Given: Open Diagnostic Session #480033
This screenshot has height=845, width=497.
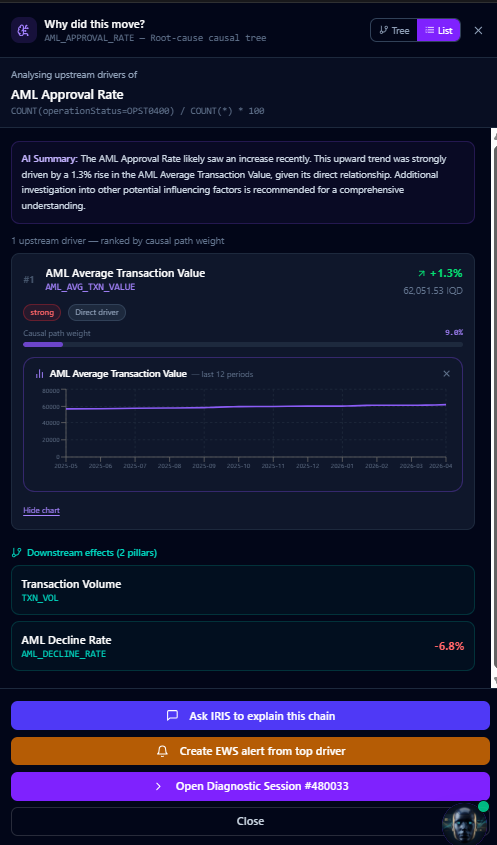Looking at the screenshot, I should [x=250, y=786].
